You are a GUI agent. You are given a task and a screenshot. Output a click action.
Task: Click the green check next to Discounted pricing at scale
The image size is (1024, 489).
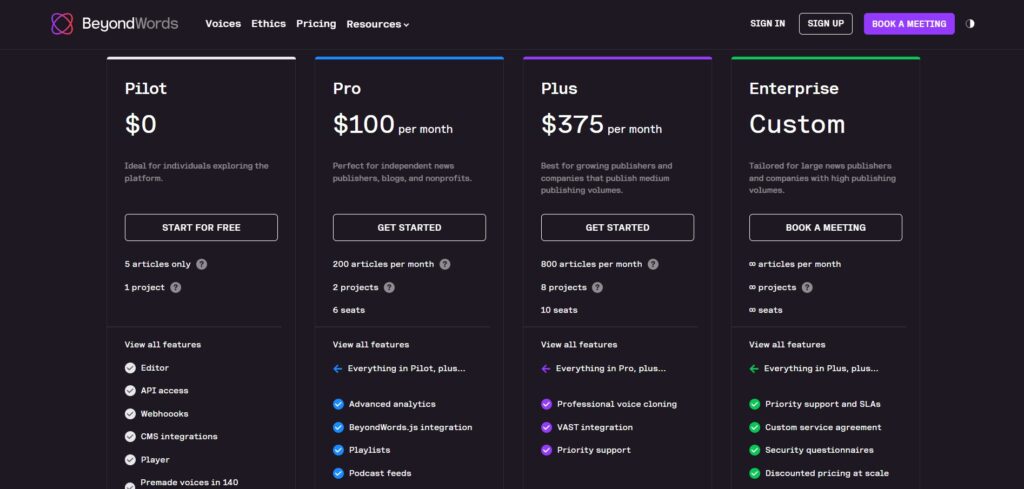pyautogui.click(x=755, y=473)
